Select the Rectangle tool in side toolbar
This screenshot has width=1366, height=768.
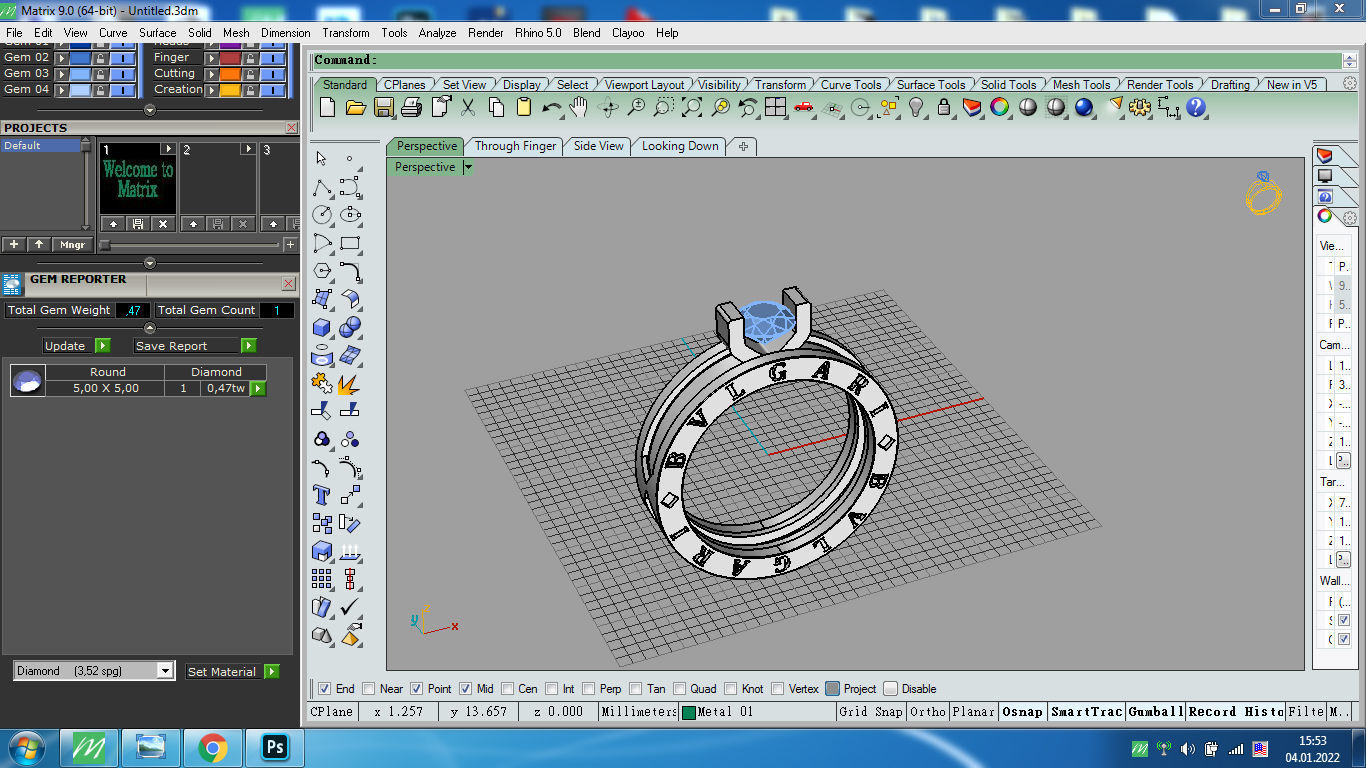click(350, 243)
